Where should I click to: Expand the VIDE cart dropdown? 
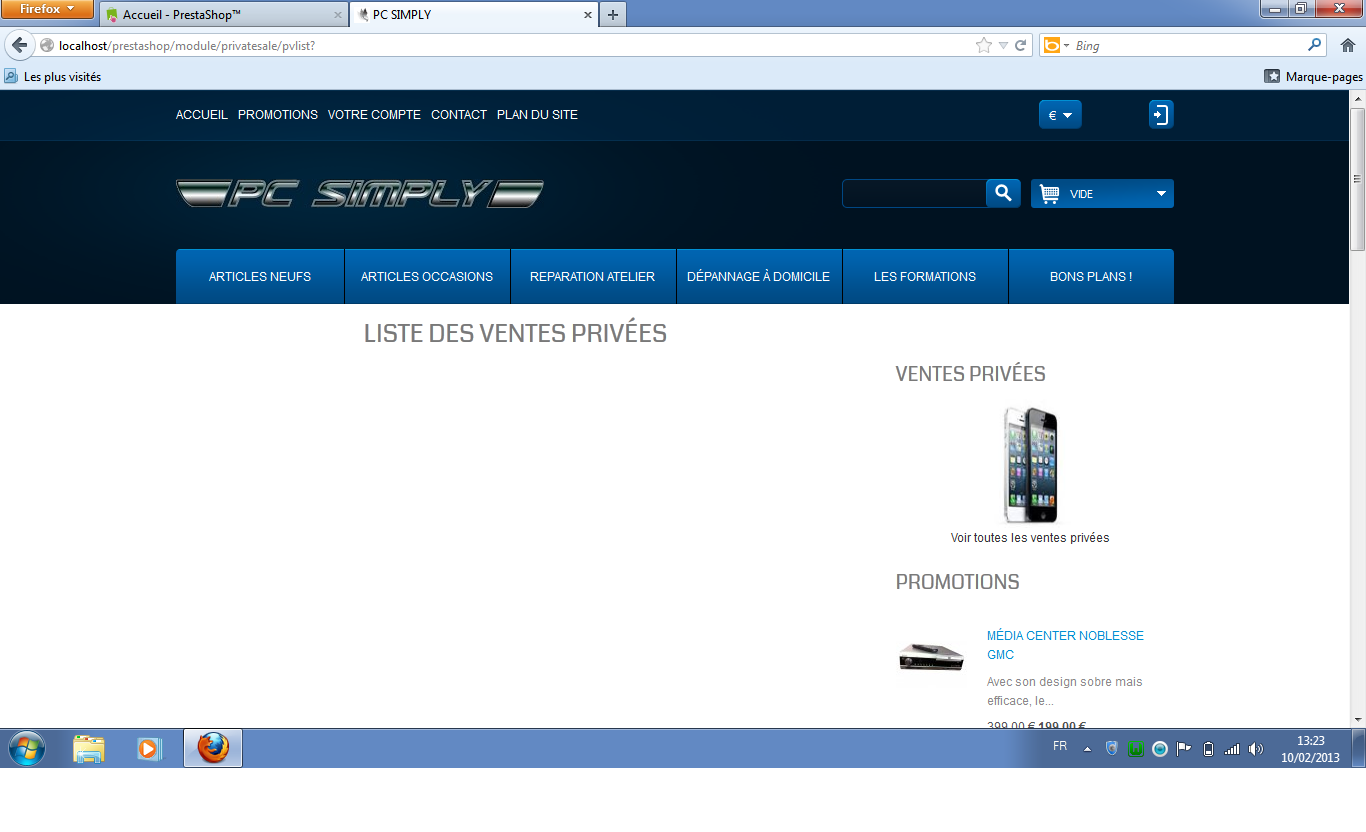1161,194
